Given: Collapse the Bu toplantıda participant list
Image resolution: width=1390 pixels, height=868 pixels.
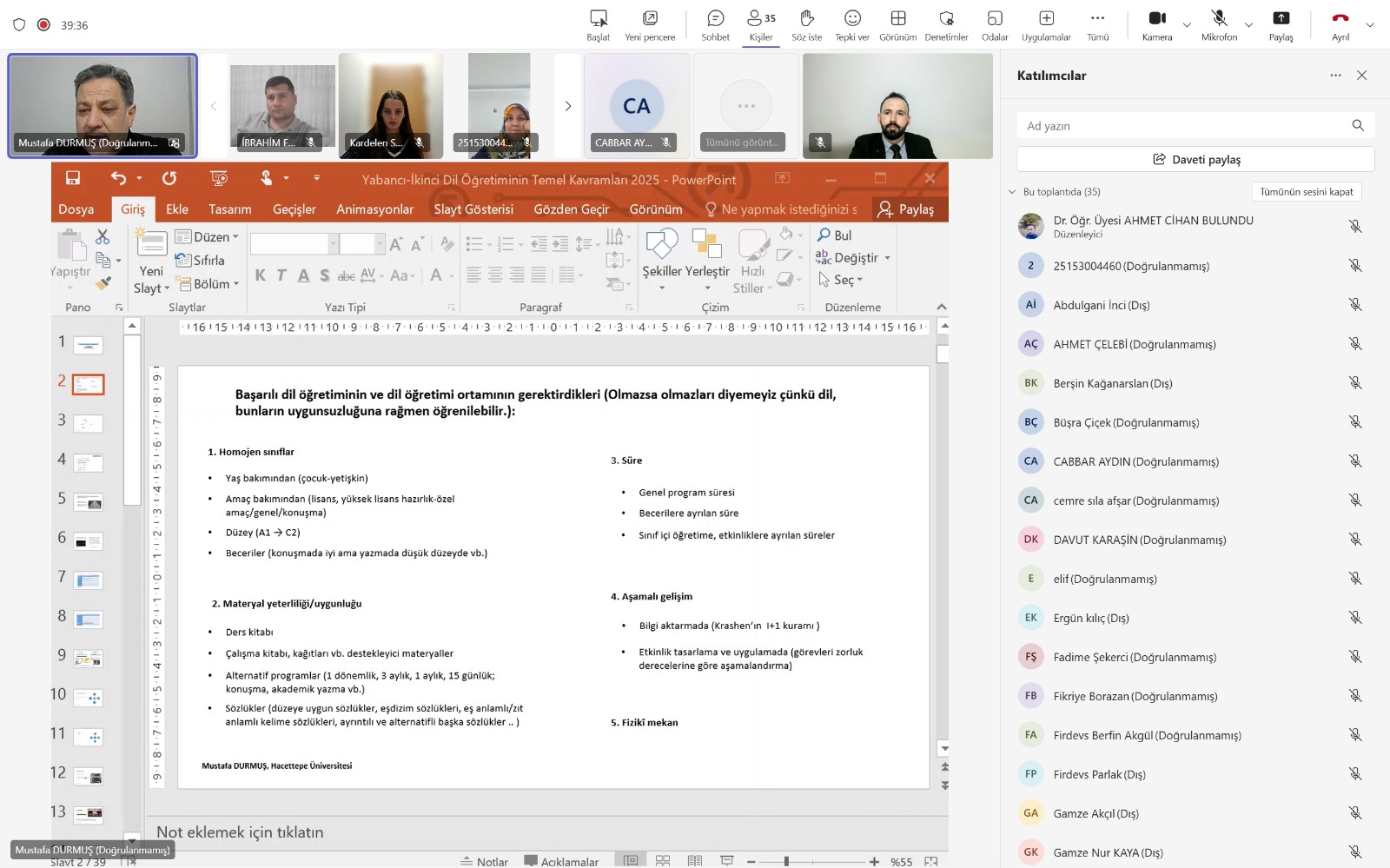Looking at the screenshot, I should (x=1012, y=192).
